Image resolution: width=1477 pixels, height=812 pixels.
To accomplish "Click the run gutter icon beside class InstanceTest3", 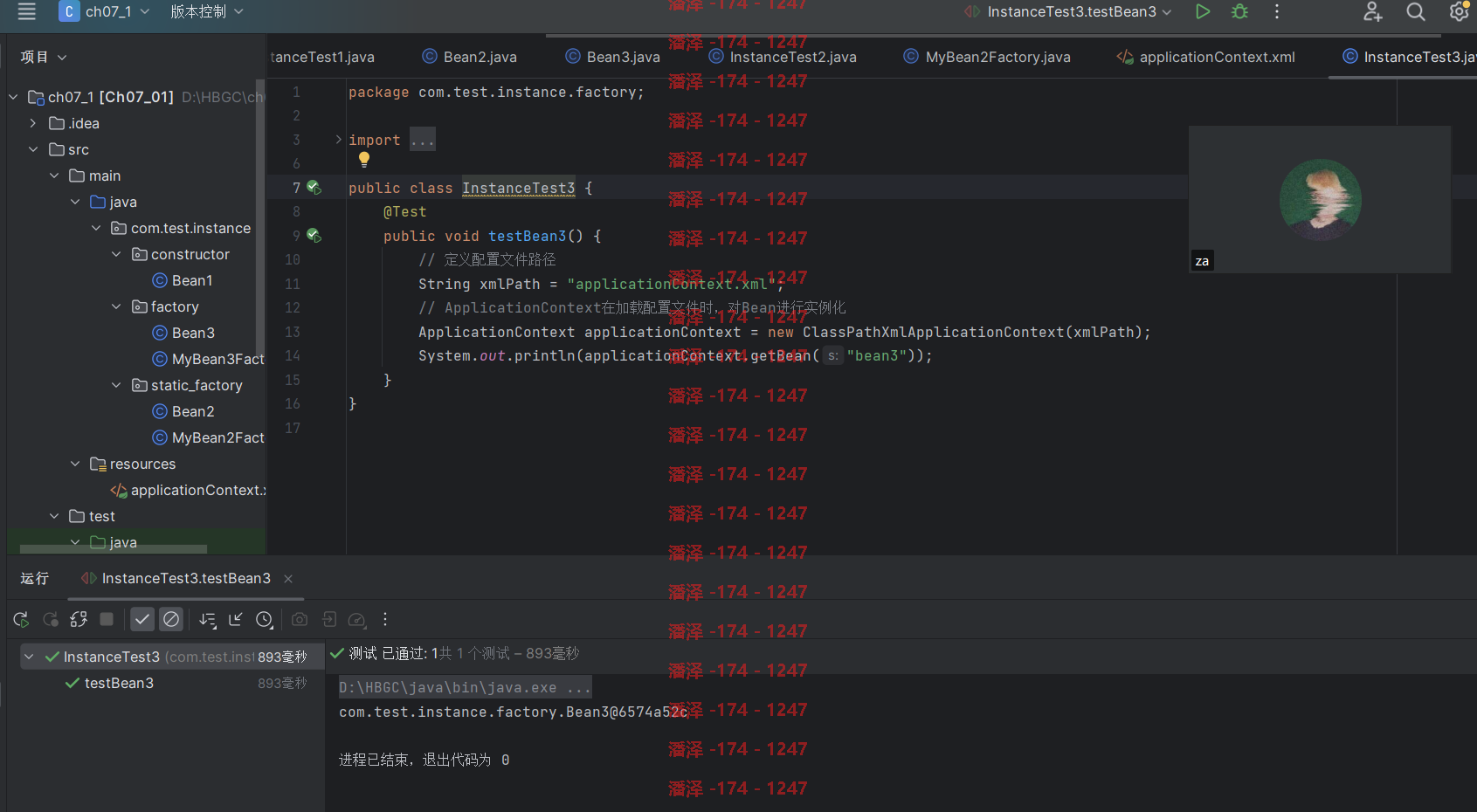I will point(314,188).
